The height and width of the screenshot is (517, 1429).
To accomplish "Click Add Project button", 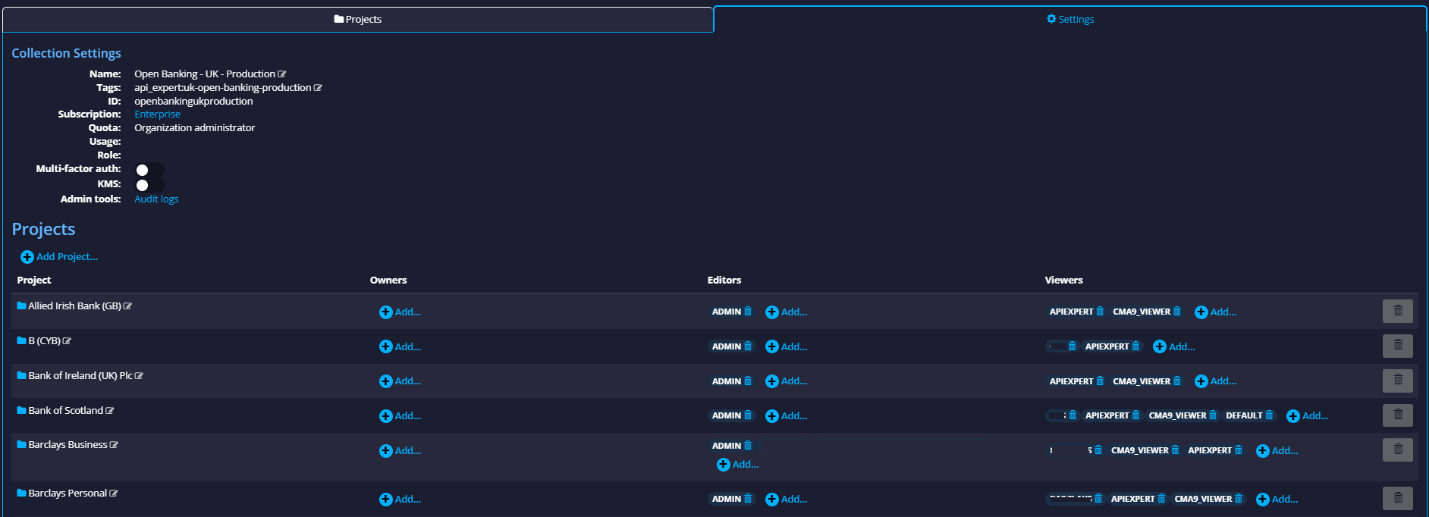I will (x=59, y=257).
